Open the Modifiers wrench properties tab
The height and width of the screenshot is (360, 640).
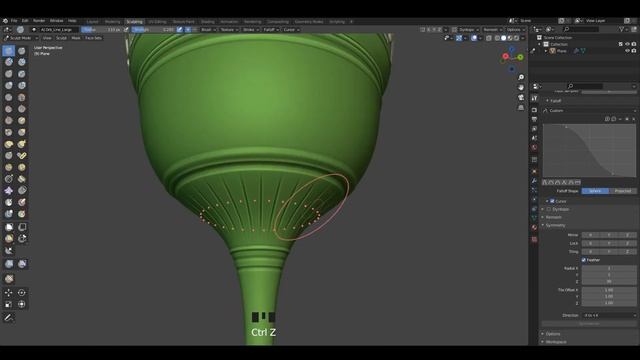tap(534, 180)
